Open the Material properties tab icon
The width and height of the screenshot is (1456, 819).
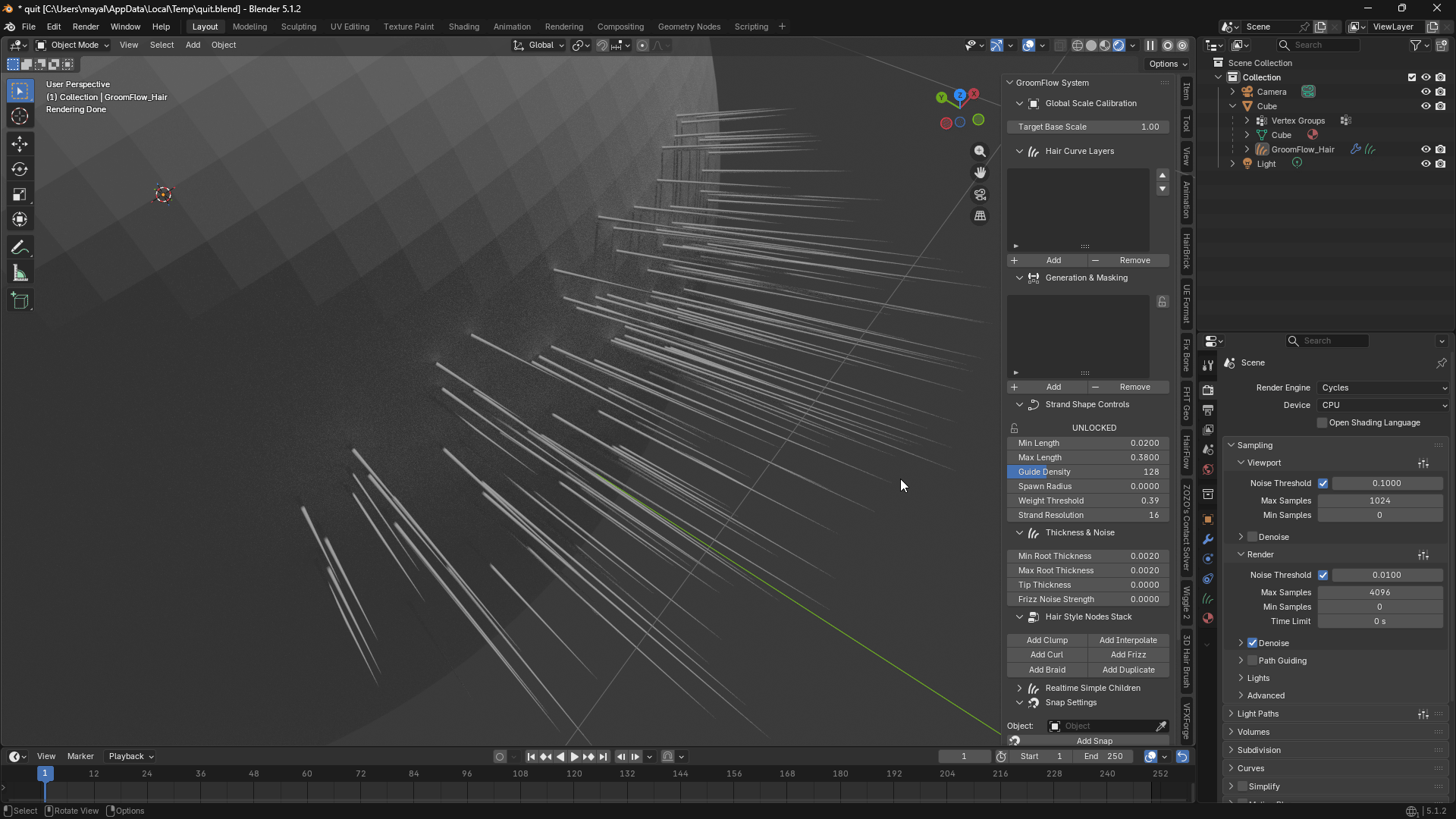(1208, 618)
